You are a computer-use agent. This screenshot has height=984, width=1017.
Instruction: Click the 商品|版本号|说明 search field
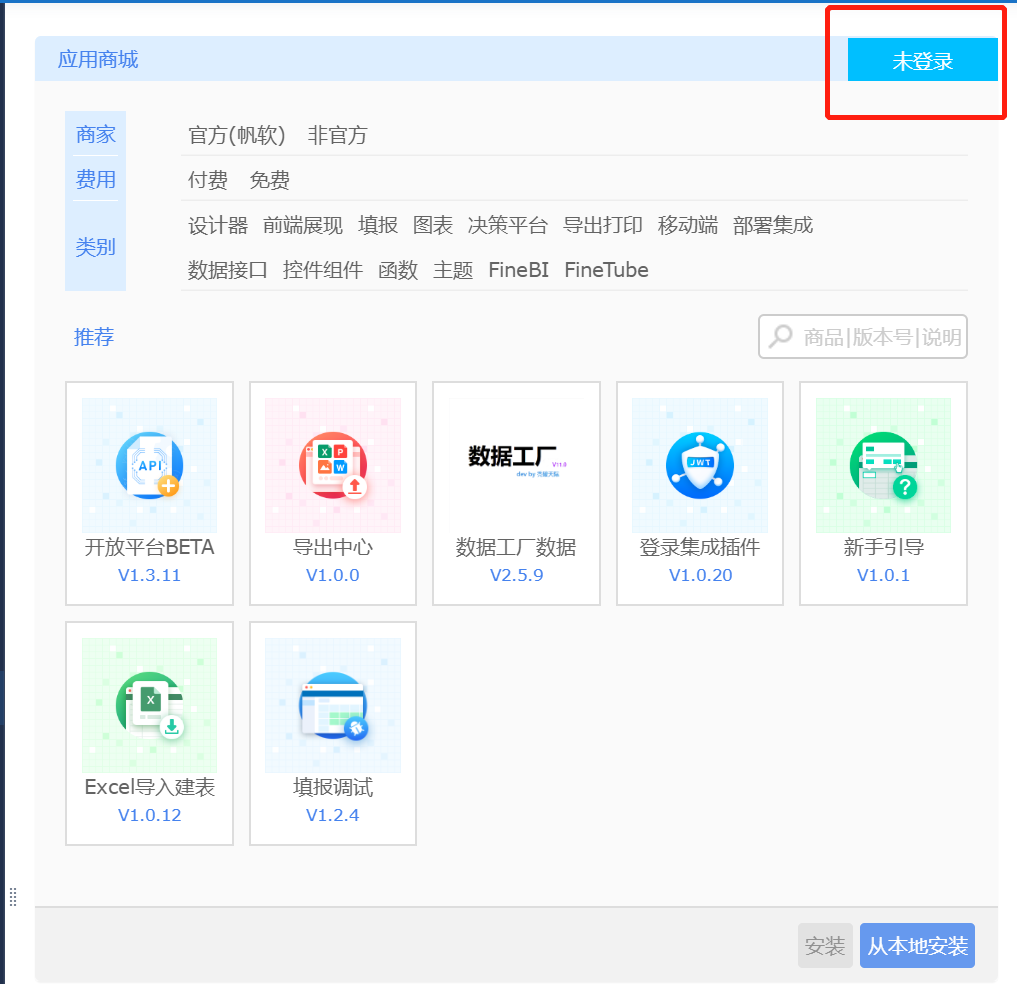point(863,337)
